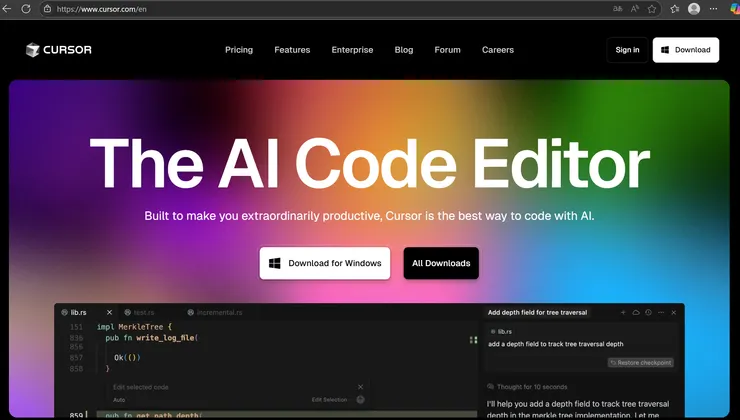
Task: Close the chat panel
Action: point(673,312)
